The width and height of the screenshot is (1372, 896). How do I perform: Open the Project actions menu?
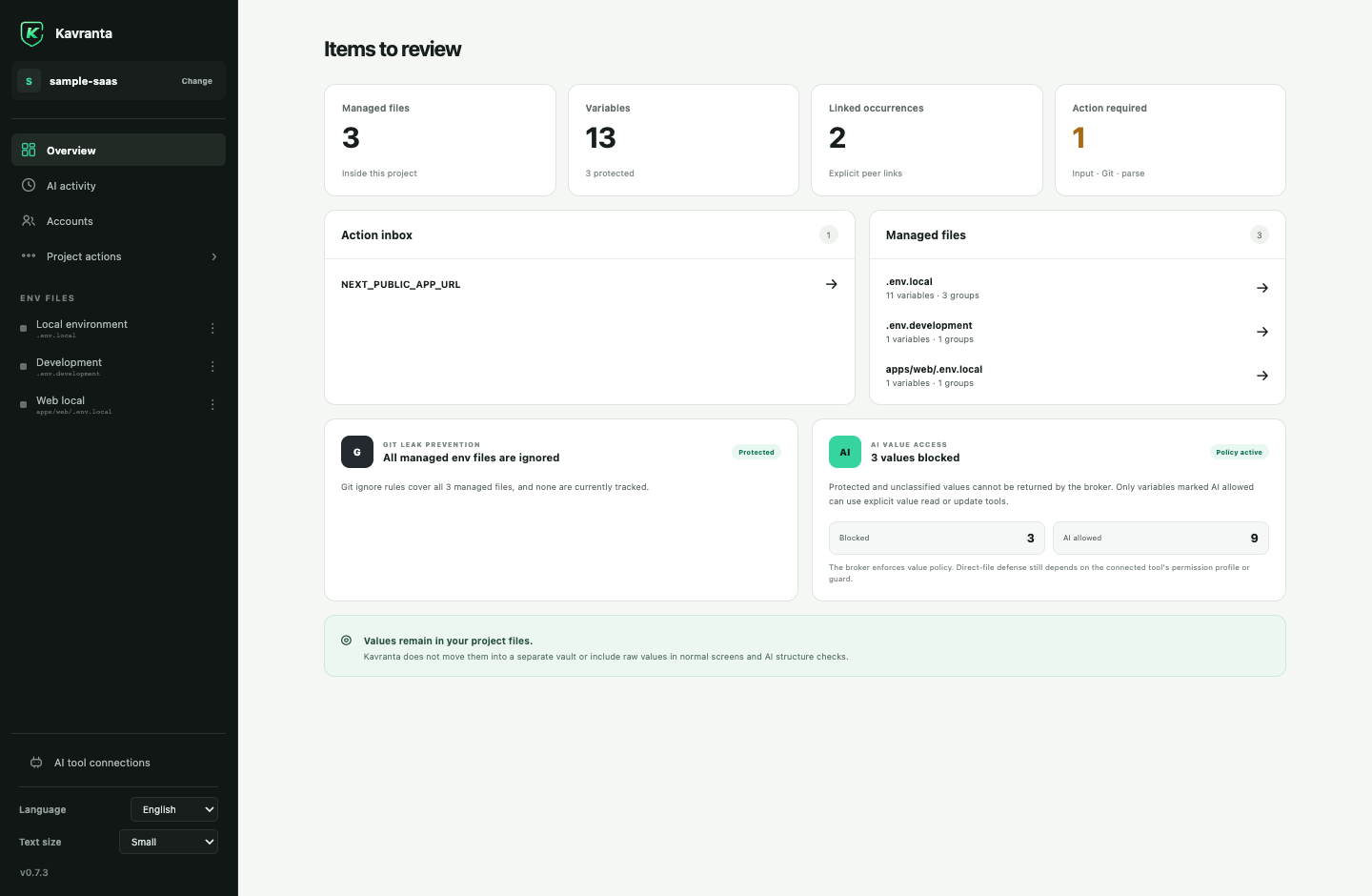pos(118,255)
